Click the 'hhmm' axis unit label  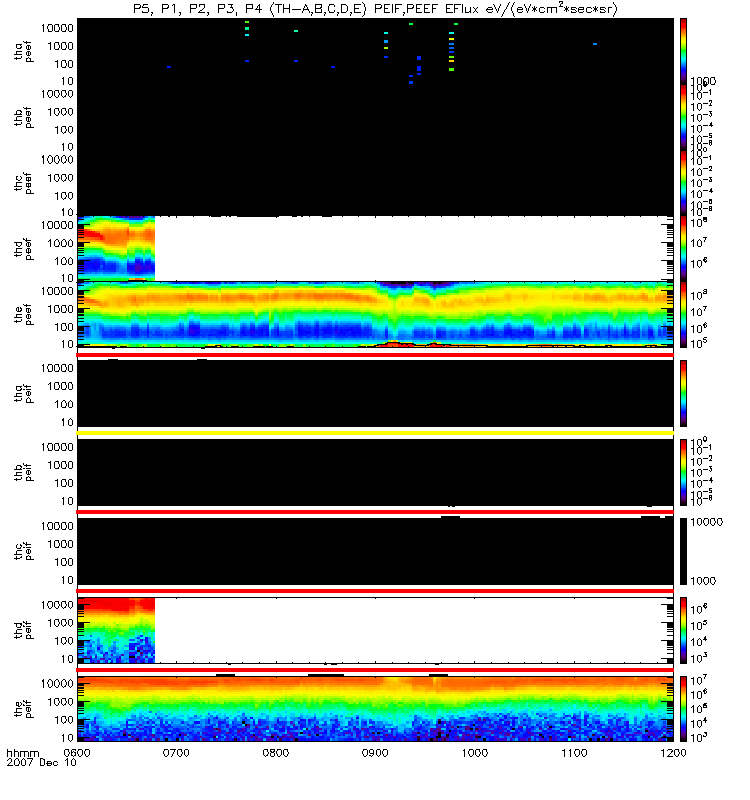point(22,753)
